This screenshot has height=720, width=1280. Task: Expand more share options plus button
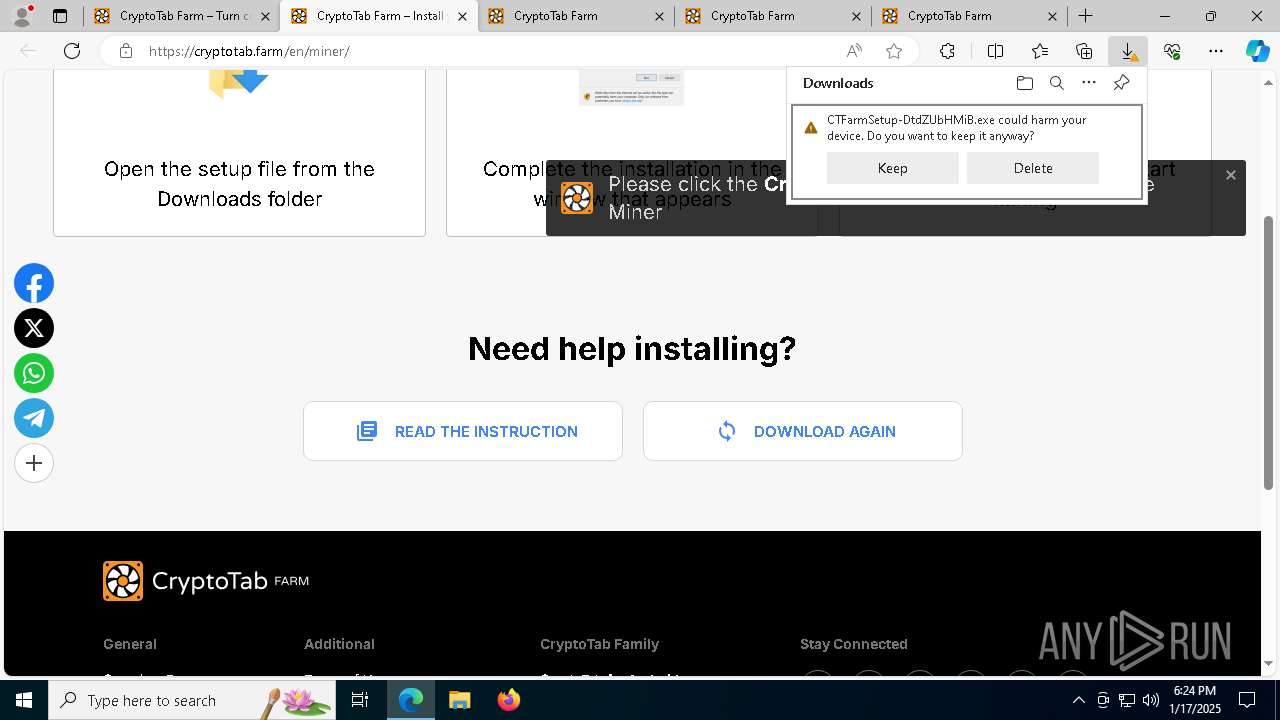point(34,463)
